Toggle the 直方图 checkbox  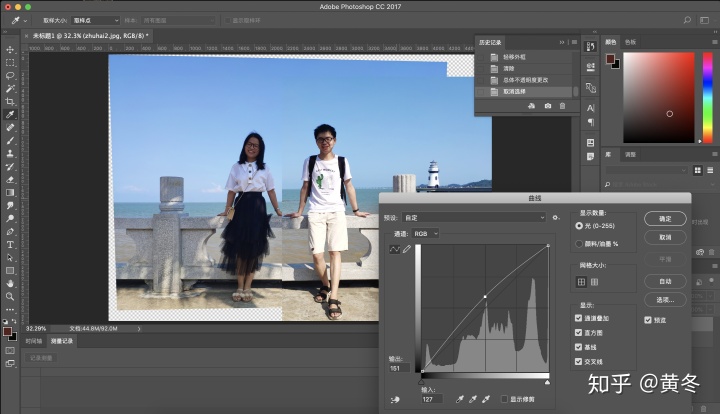(579, 333)
